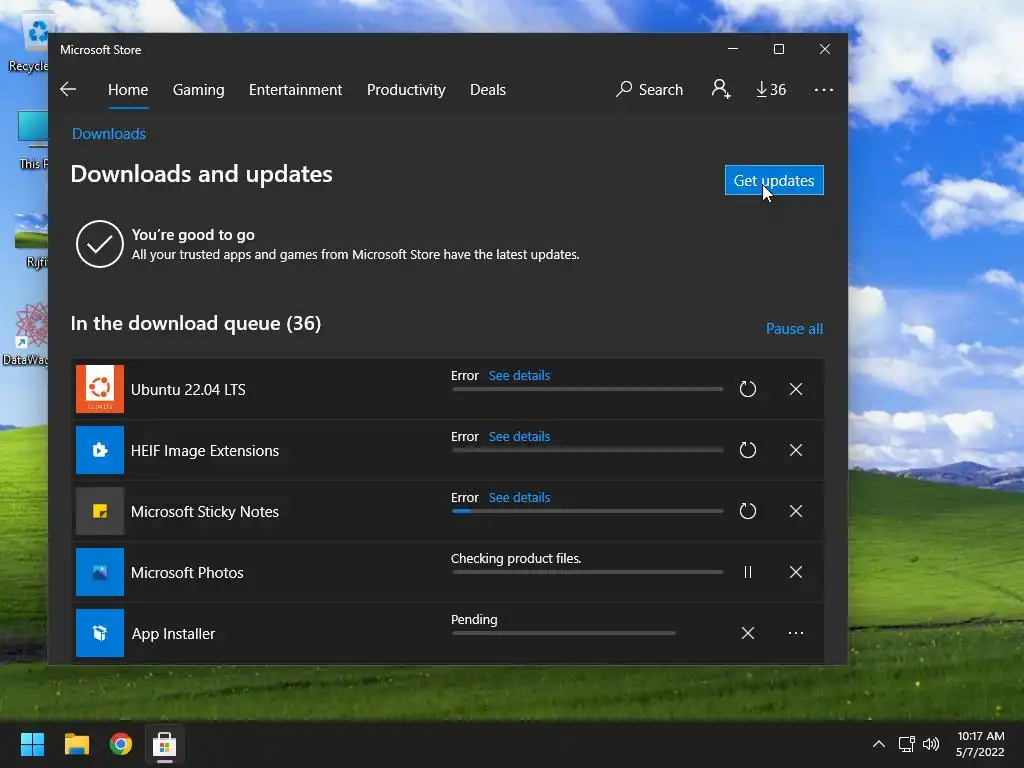Click the Microsoft Sticky Notes progress bar
This screenshot has width=1024, height=768.
click(587, 511)
